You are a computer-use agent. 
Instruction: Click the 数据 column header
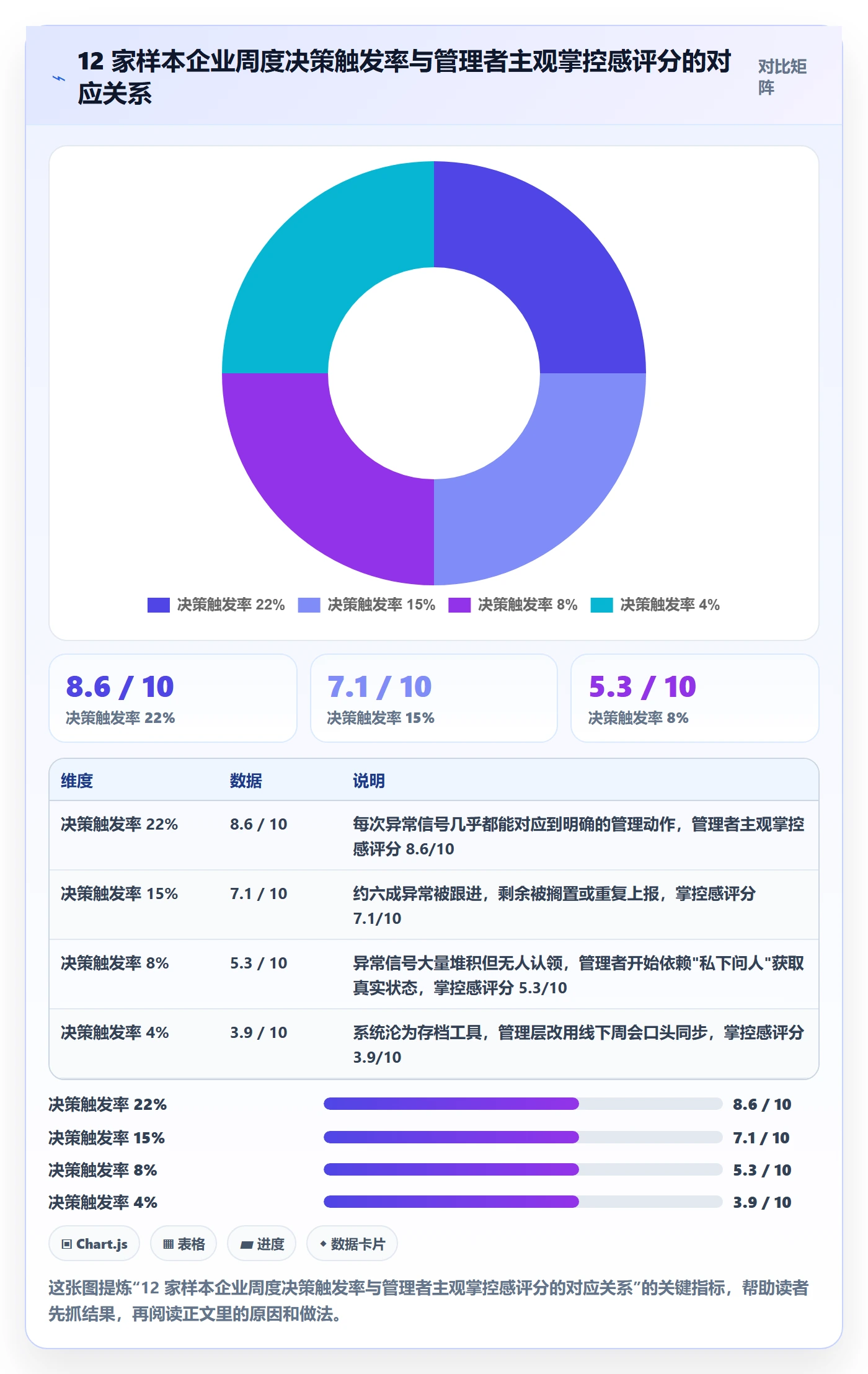246,781
